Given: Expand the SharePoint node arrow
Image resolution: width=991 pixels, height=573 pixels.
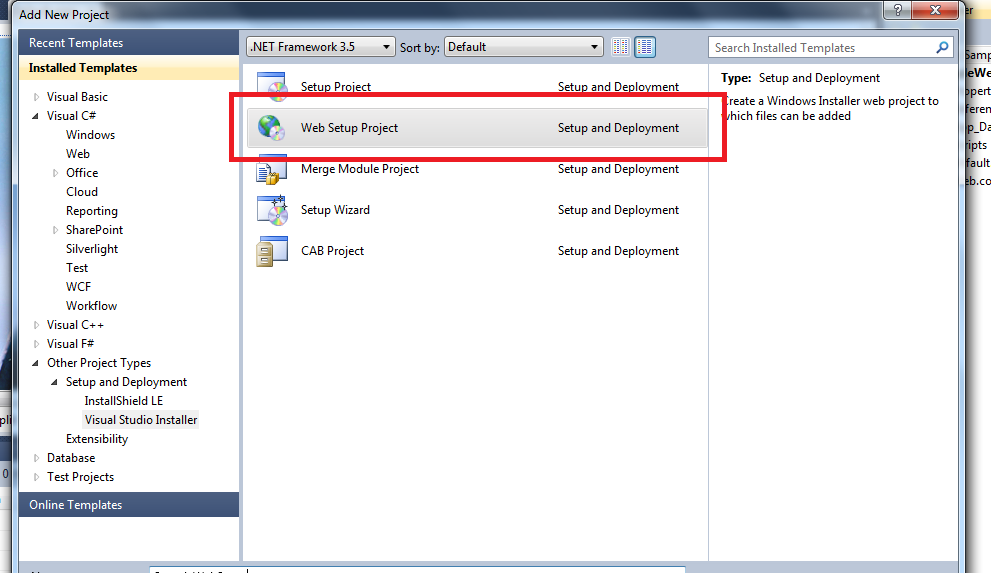Looking at the screenshot, I should pos(55,230).
